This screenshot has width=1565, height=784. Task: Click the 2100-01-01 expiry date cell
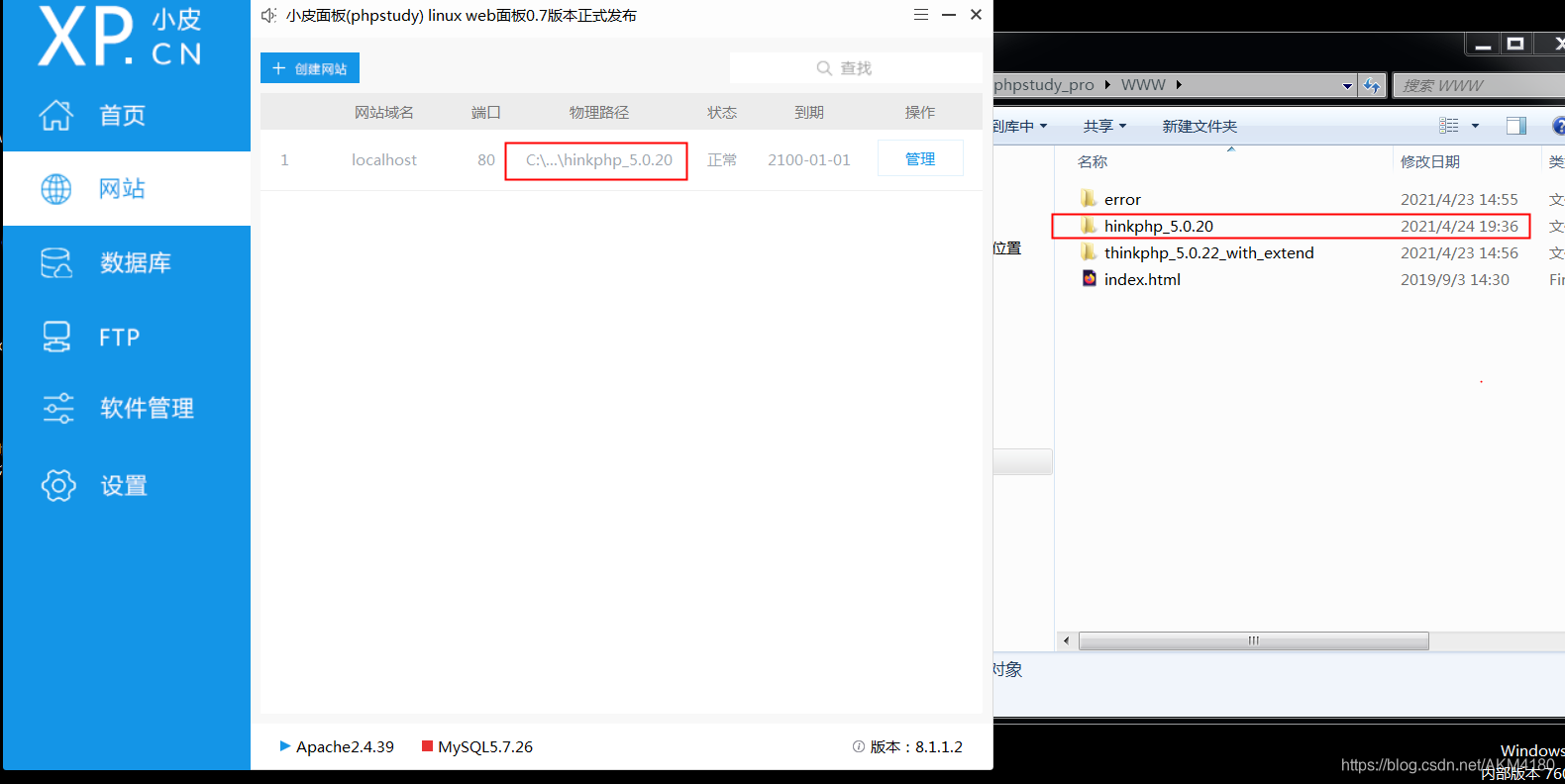pos(809,159)
